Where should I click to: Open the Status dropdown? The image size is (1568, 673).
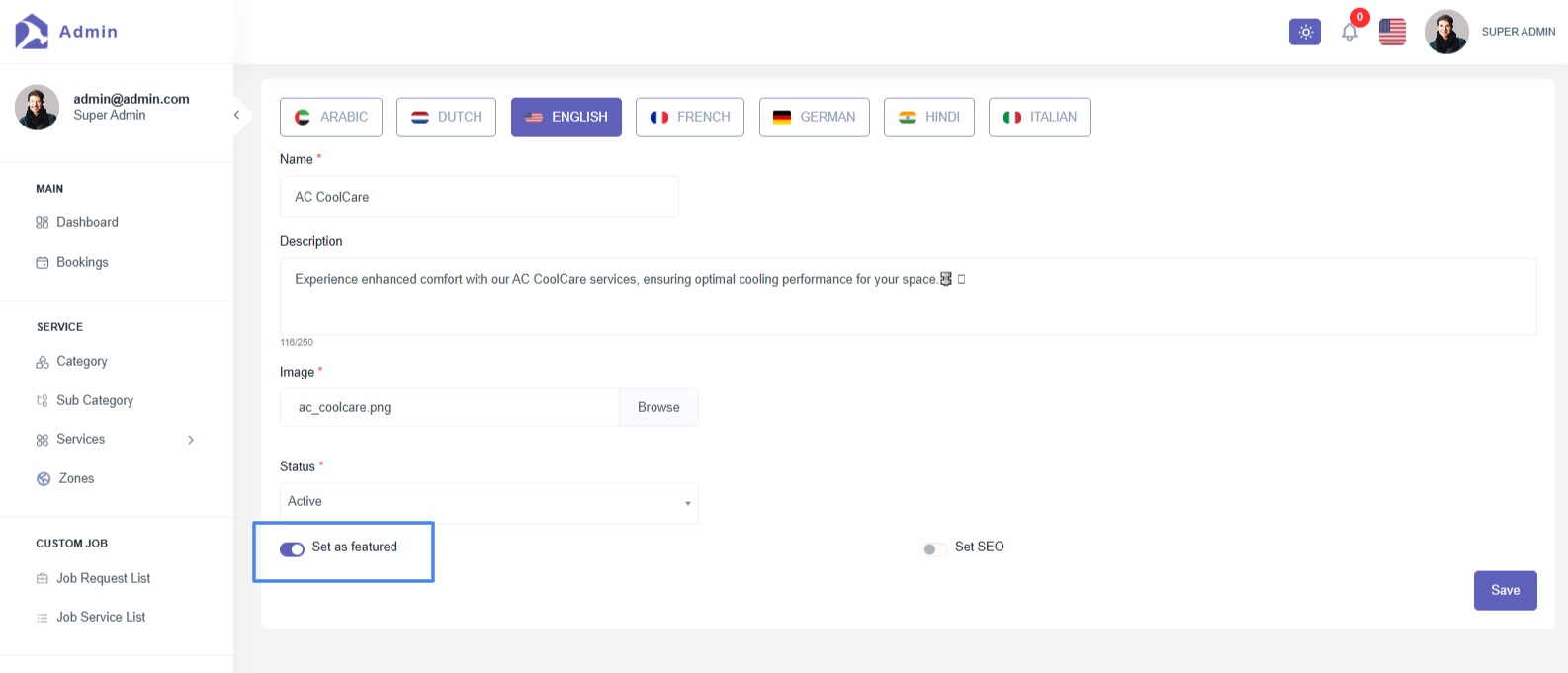488,502
